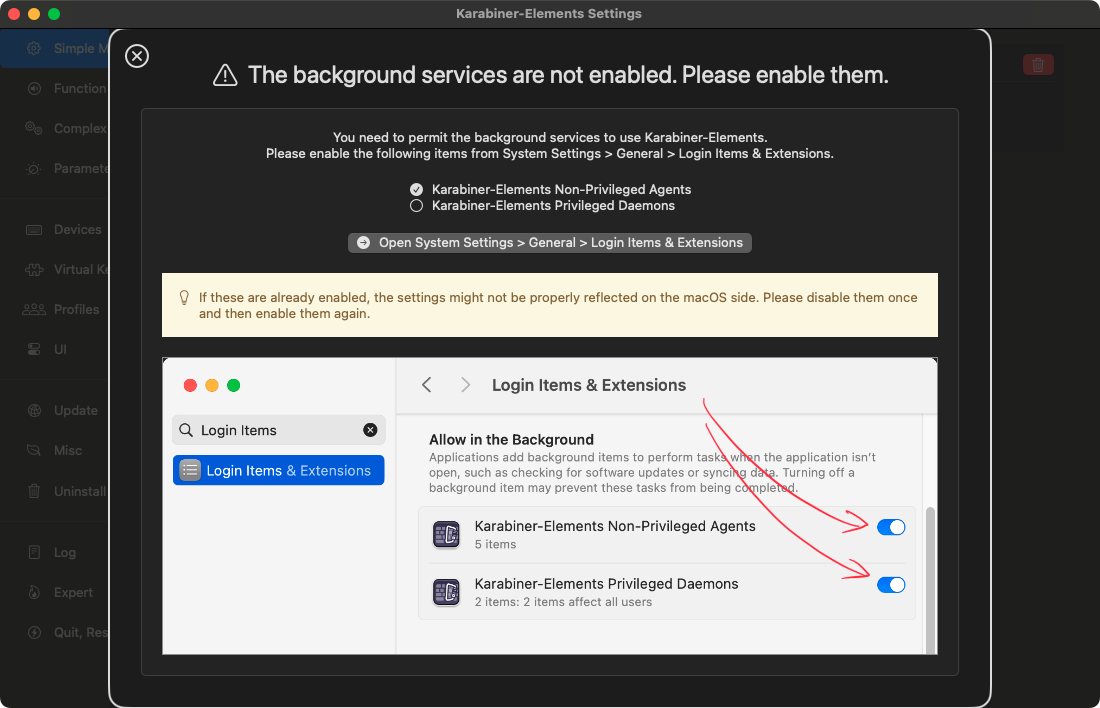Click the warning triangle beside the heading

pyautogui.click(x=225, y=75)
